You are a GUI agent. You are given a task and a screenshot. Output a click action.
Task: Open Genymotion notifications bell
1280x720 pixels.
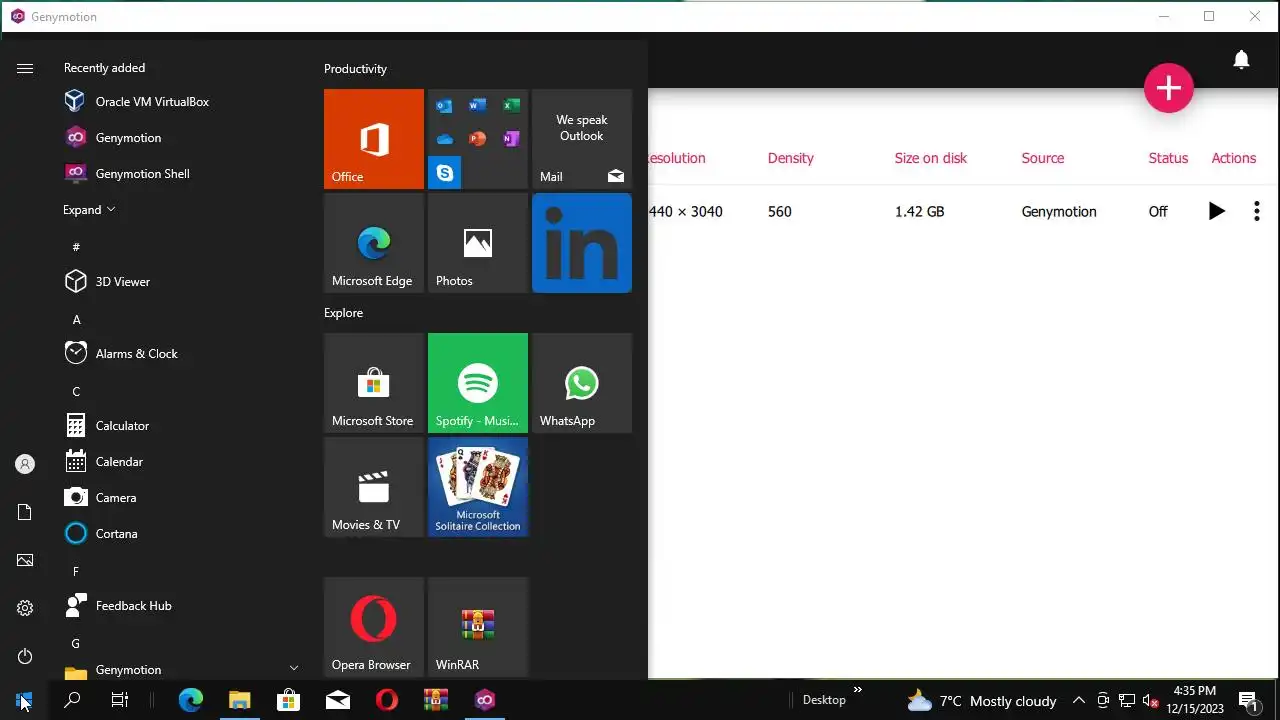point(1241,60)
